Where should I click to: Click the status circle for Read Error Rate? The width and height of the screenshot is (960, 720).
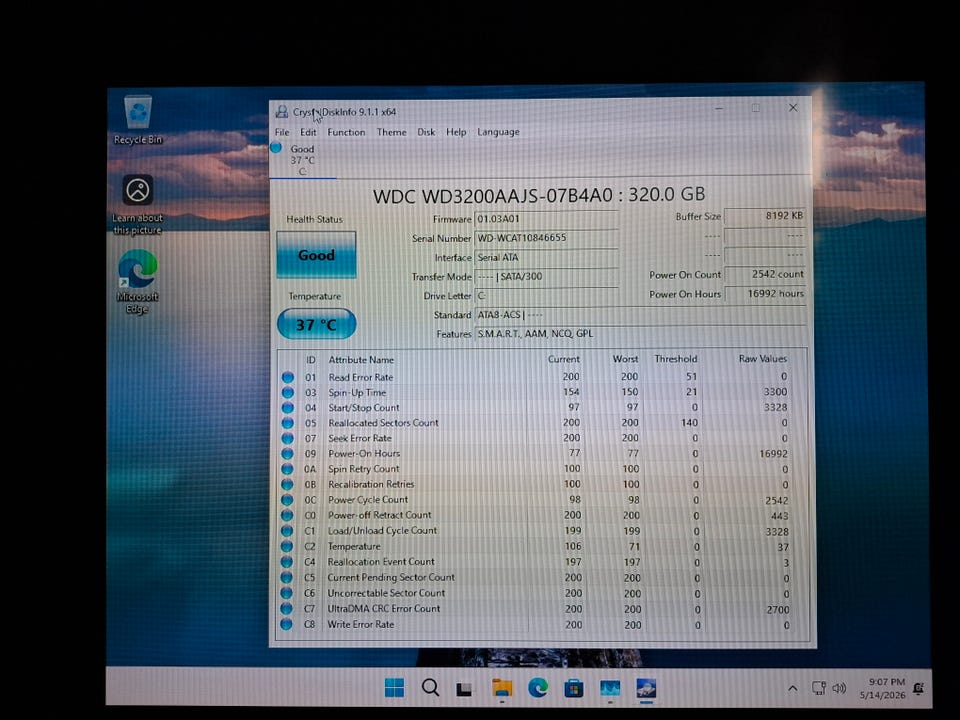pos(288,377)
